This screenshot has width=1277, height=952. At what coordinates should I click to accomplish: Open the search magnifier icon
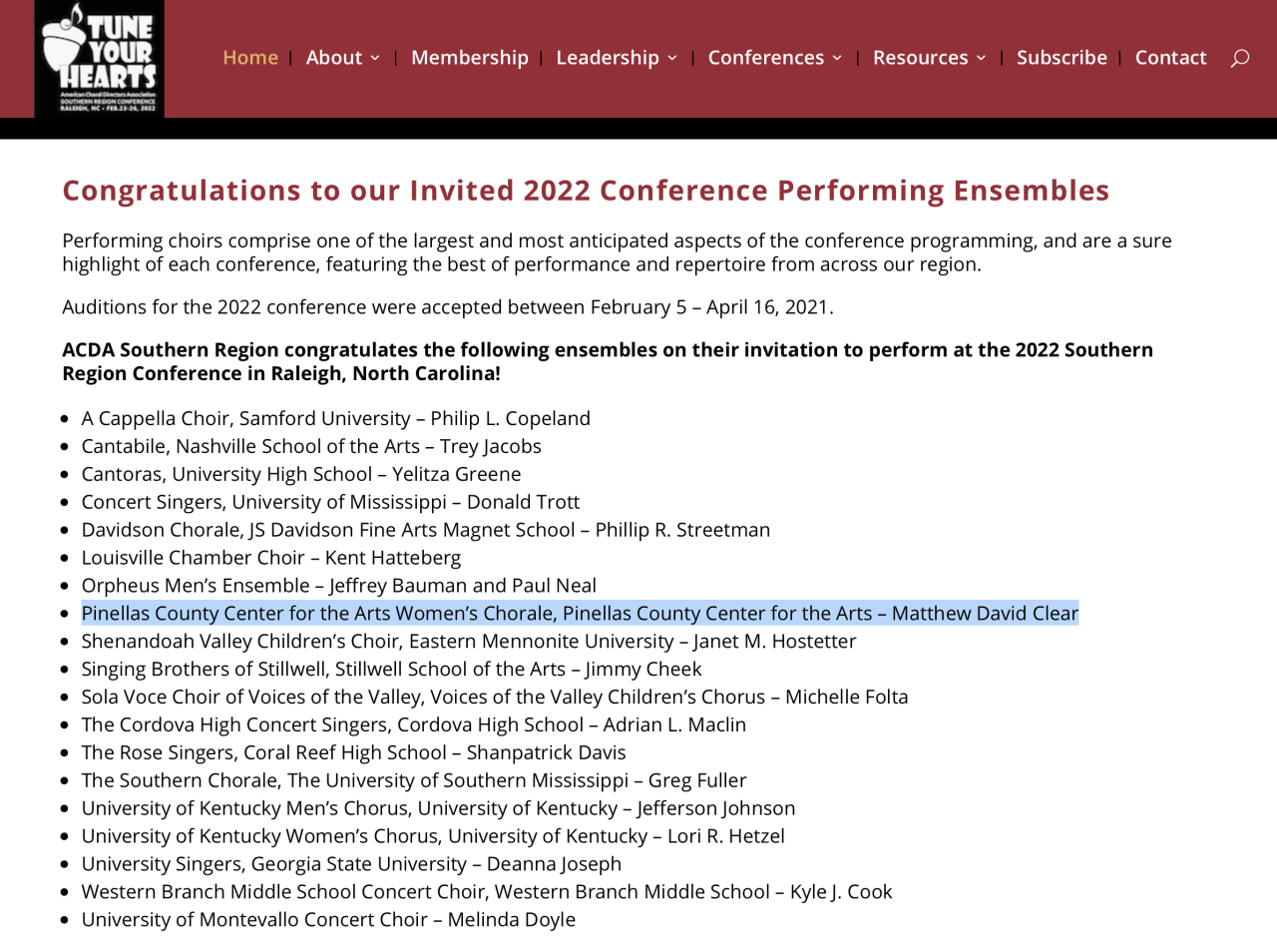(x=1239, y=58)
